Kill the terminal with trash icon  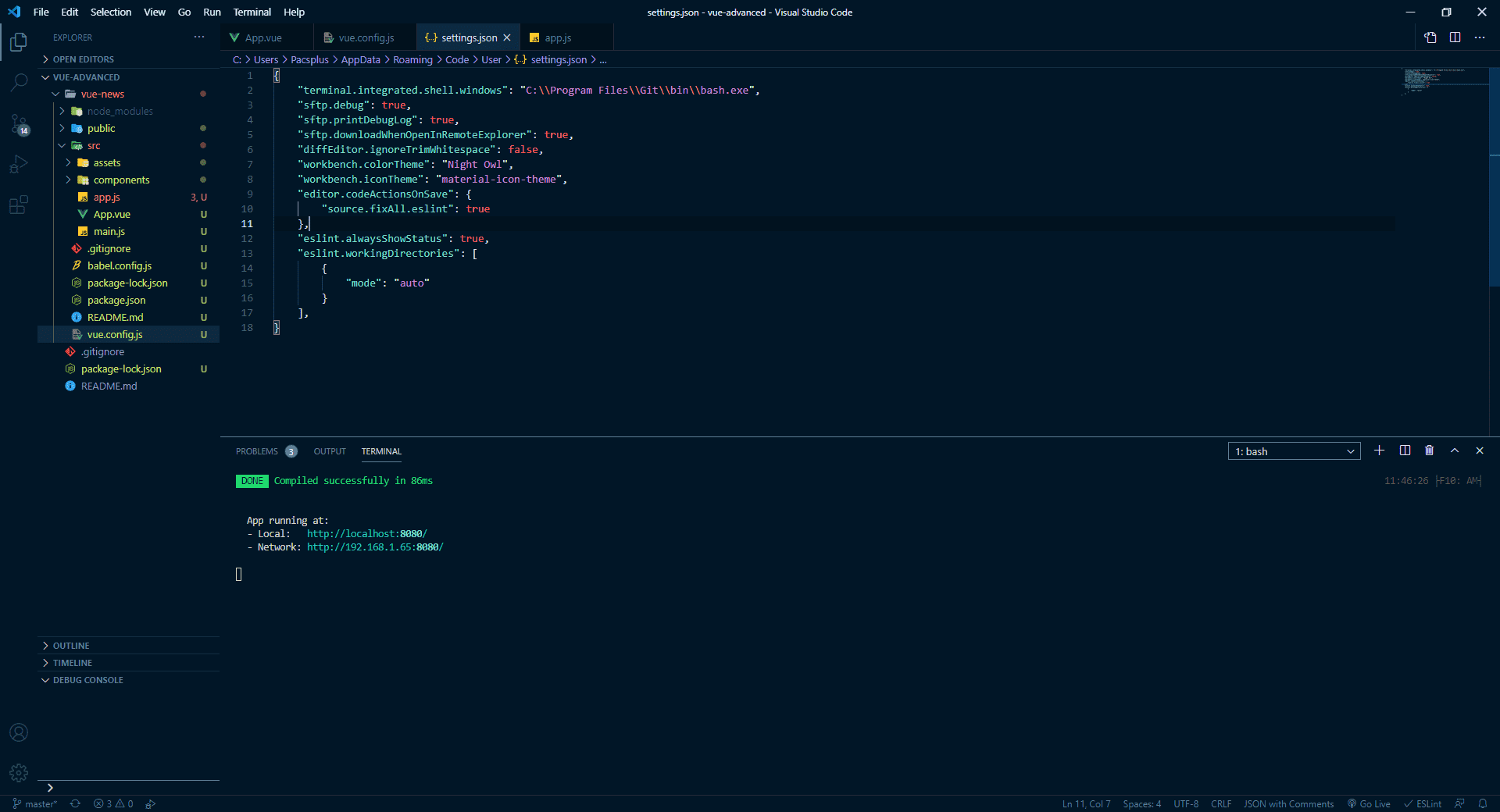coord(1429,451)
